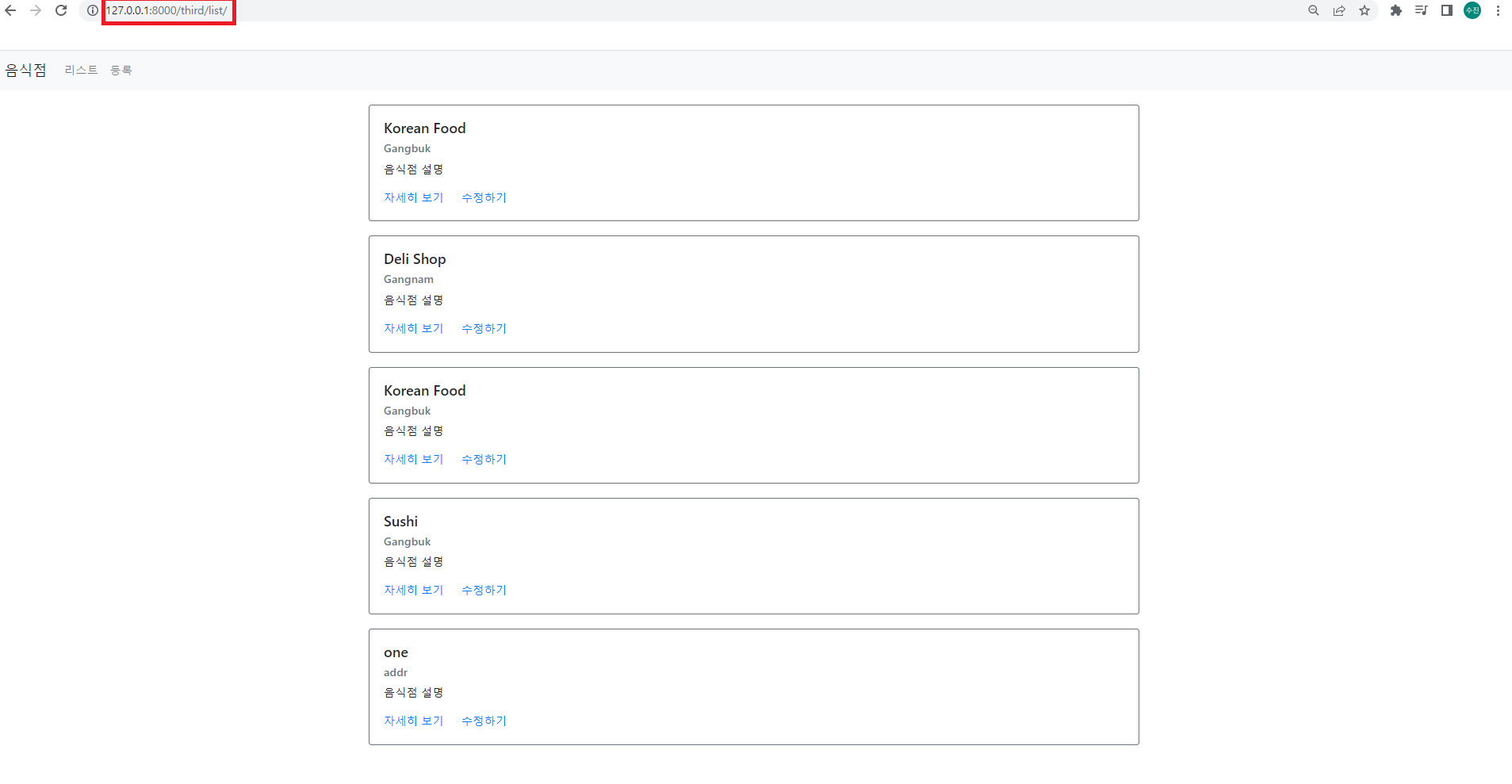Viewport: 1512px width, 784px height.
Task: Share this page via the share icon
Action: (1339, 10)
